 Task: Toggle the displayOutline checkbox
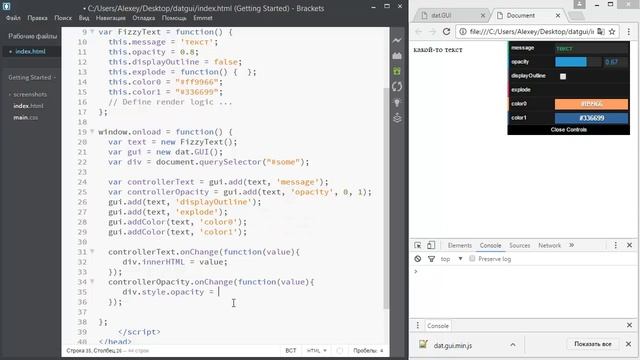(x=563, y=76)
